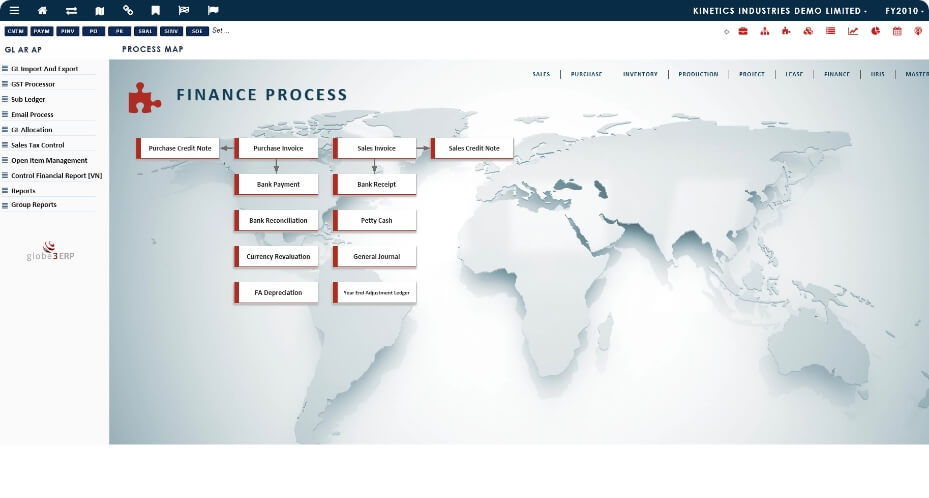Open Sales Tax Control in the sidebar
The width and height of the screenshot is (929, 498).
[x=37, y=145]
